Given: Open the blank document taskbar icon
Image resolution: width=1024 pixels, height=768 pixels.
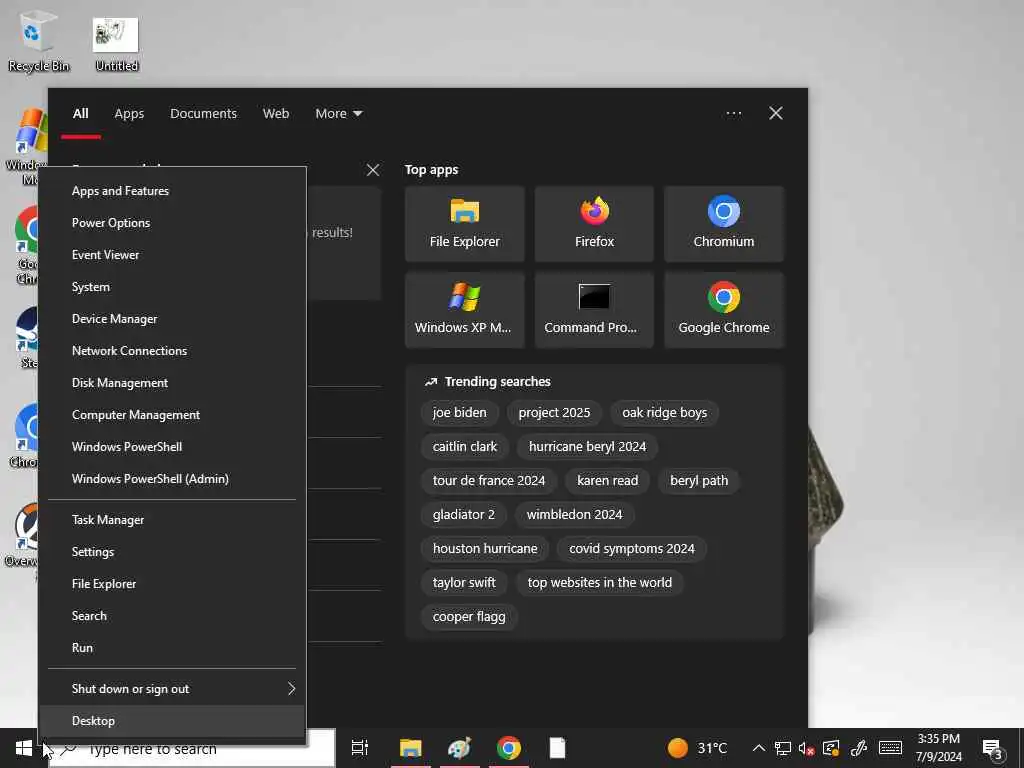Looking at the screenshot, I should point(557,748).
